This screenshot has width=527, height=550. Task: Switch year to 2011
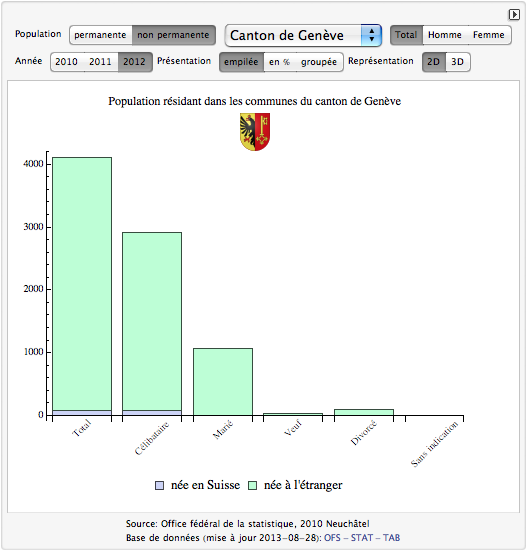coord(100,62)
